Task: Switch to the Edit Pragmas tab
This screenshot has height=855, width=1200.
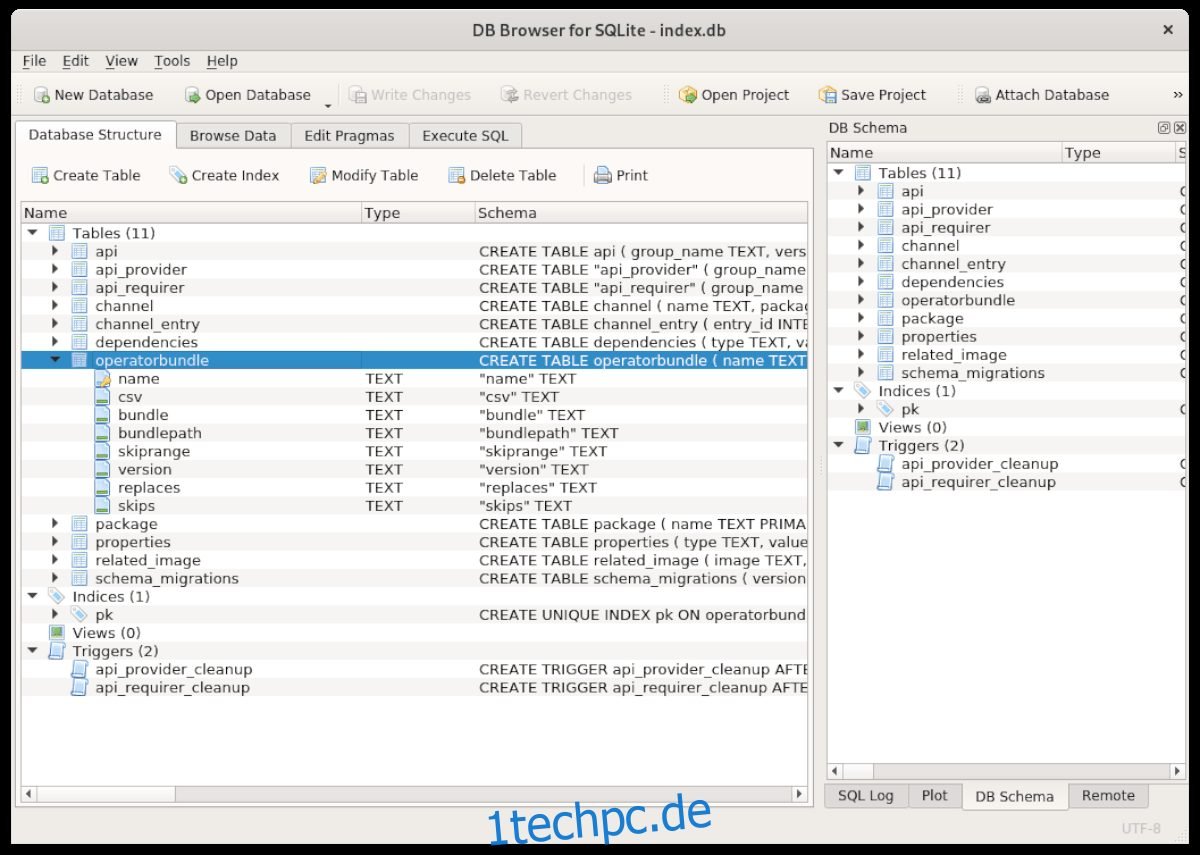Action: click(x=349, y=136)
